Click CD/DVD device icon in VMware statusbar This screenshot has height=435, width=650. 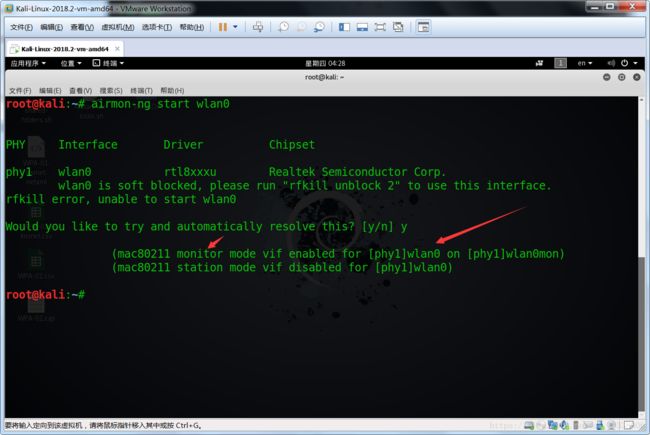541,425
